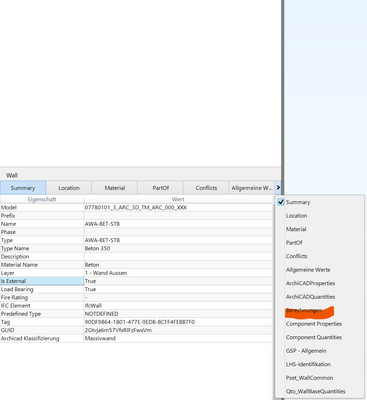Select the Tag property label

tap(5, 322)
